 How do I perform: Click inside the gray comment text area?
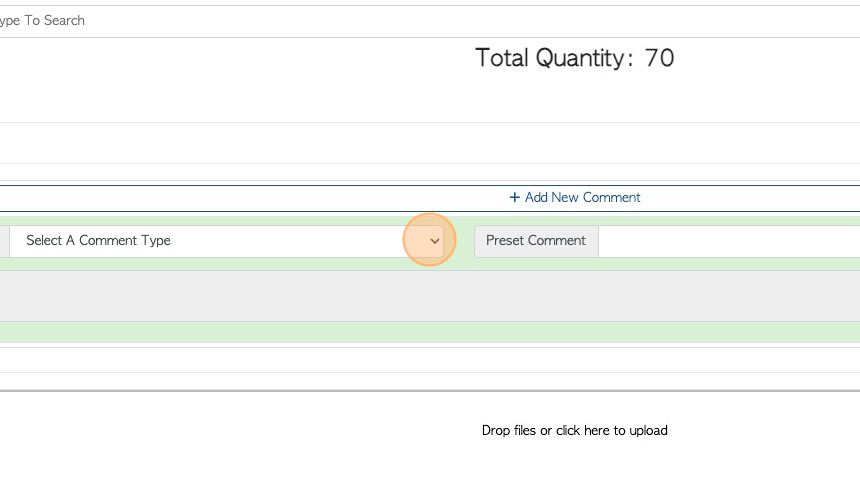tap(430, 296)
